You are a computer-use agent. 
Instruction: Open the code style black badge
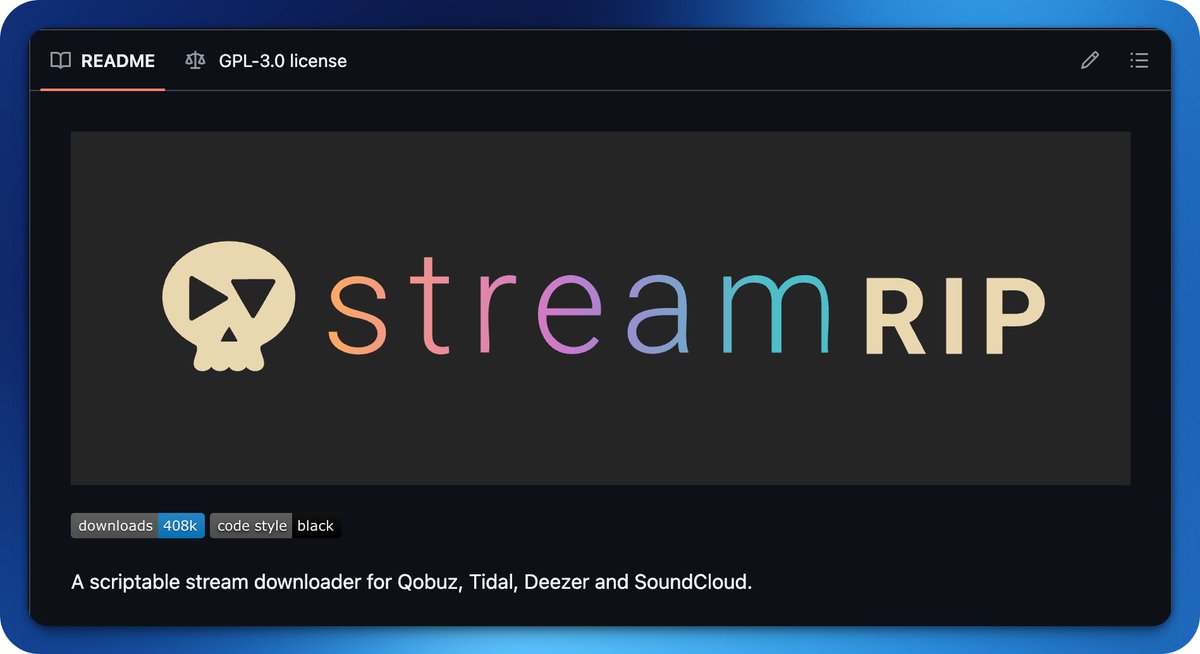[x=275, y=526]
